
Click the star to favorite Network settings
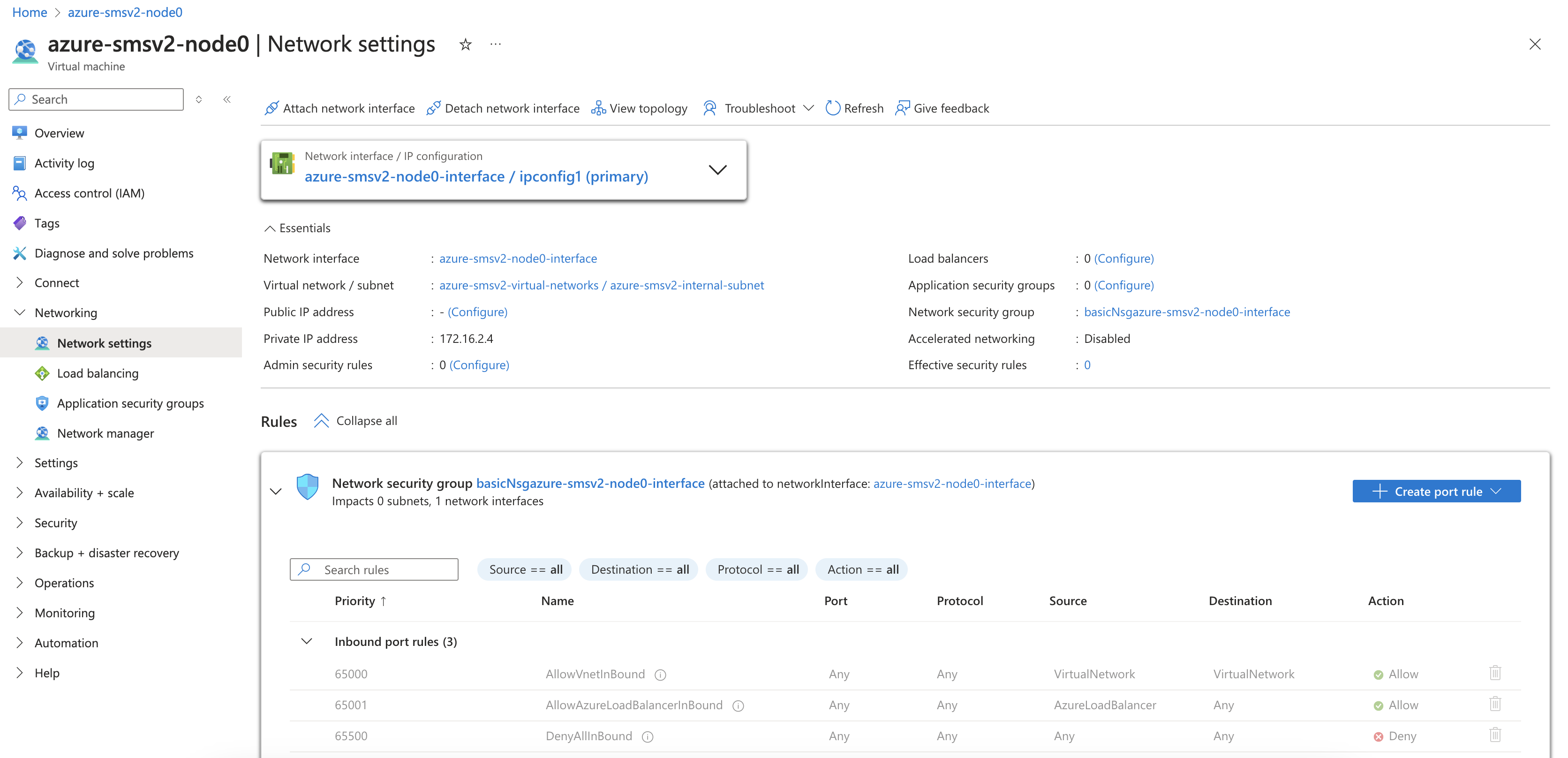point(465,44)
